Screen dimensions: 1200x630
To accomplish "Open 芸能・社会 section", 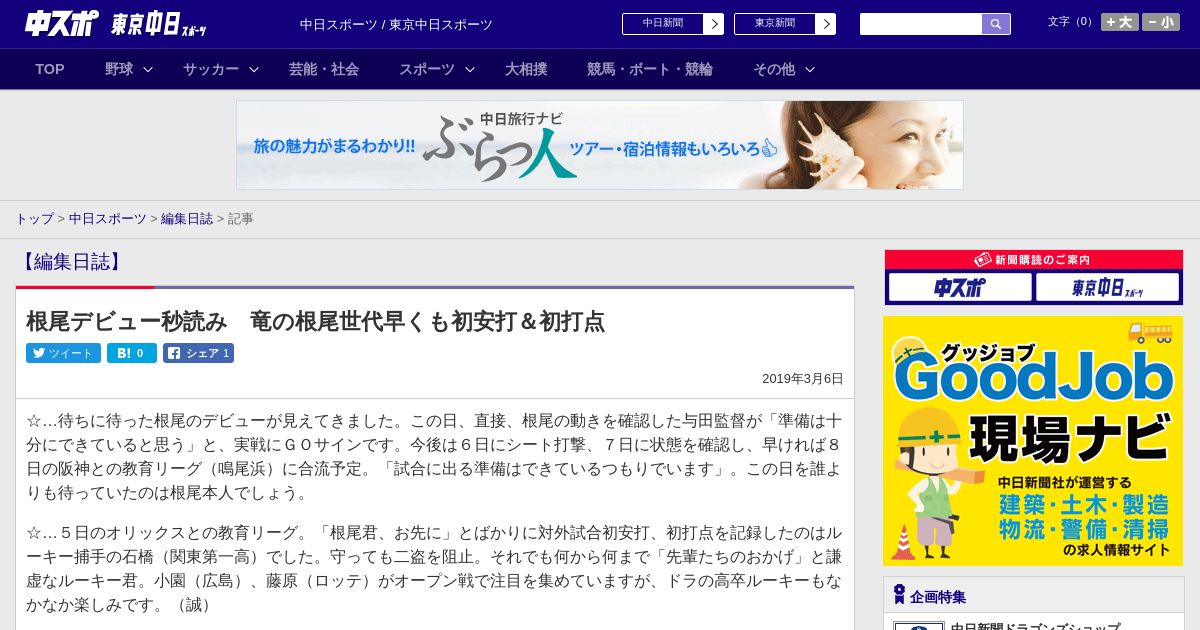I will pos(324,69).
